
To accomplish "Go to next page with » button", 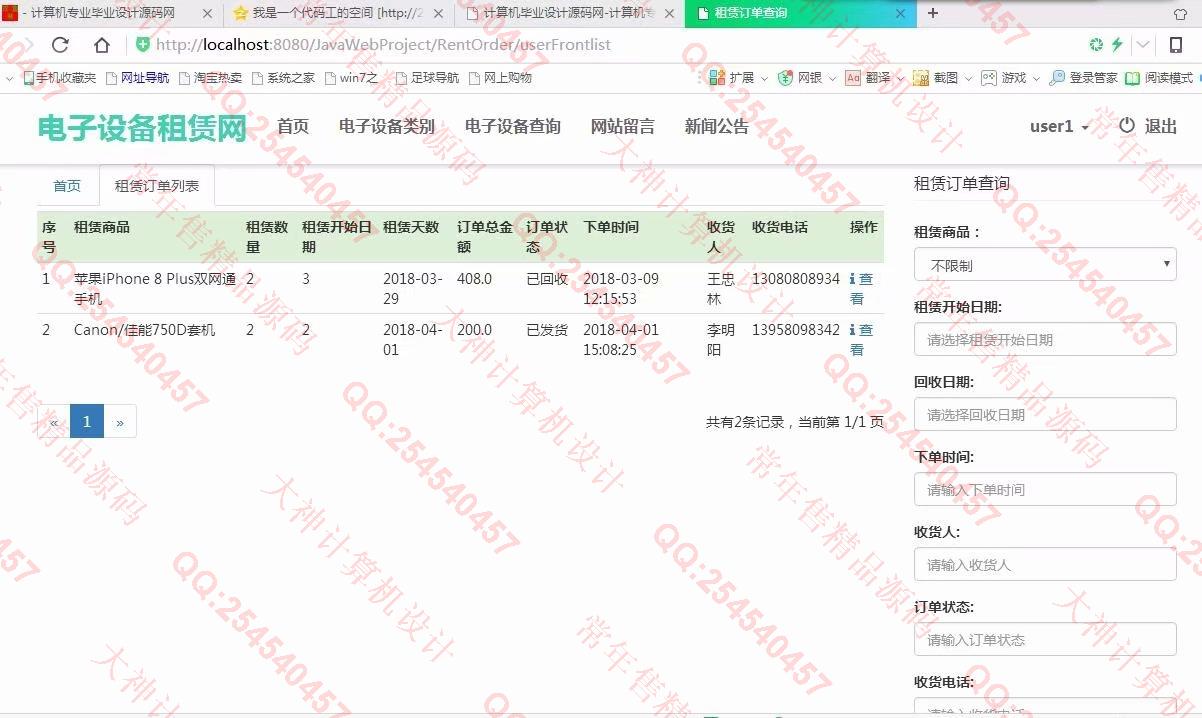I will coord(120,422).
